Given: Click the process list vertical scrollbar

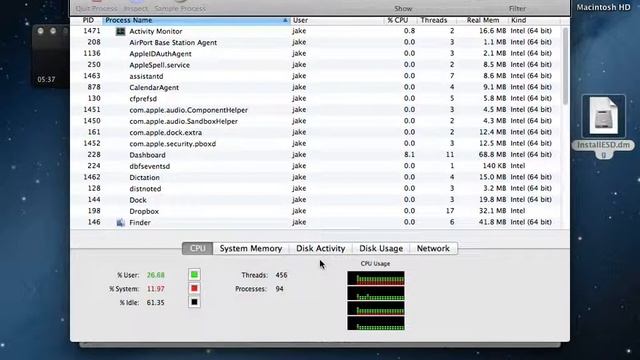Looking at the screenshot, I should [565, 65].
